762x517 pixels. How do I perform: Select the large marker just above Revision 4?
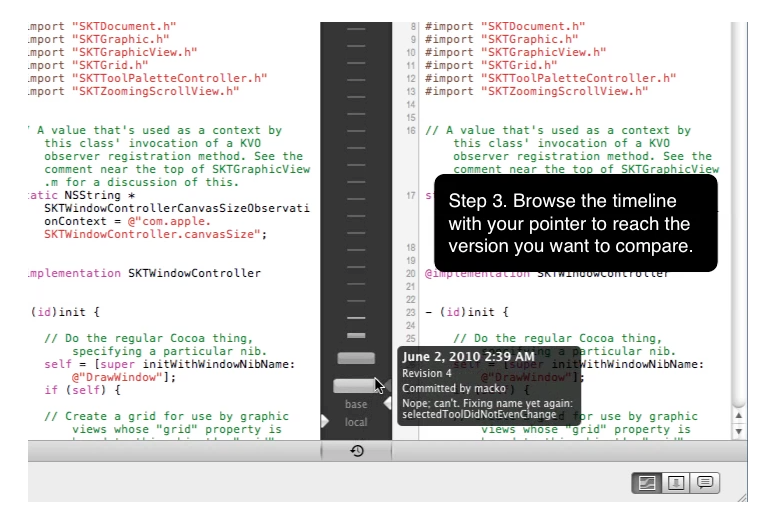coord(356,359)
